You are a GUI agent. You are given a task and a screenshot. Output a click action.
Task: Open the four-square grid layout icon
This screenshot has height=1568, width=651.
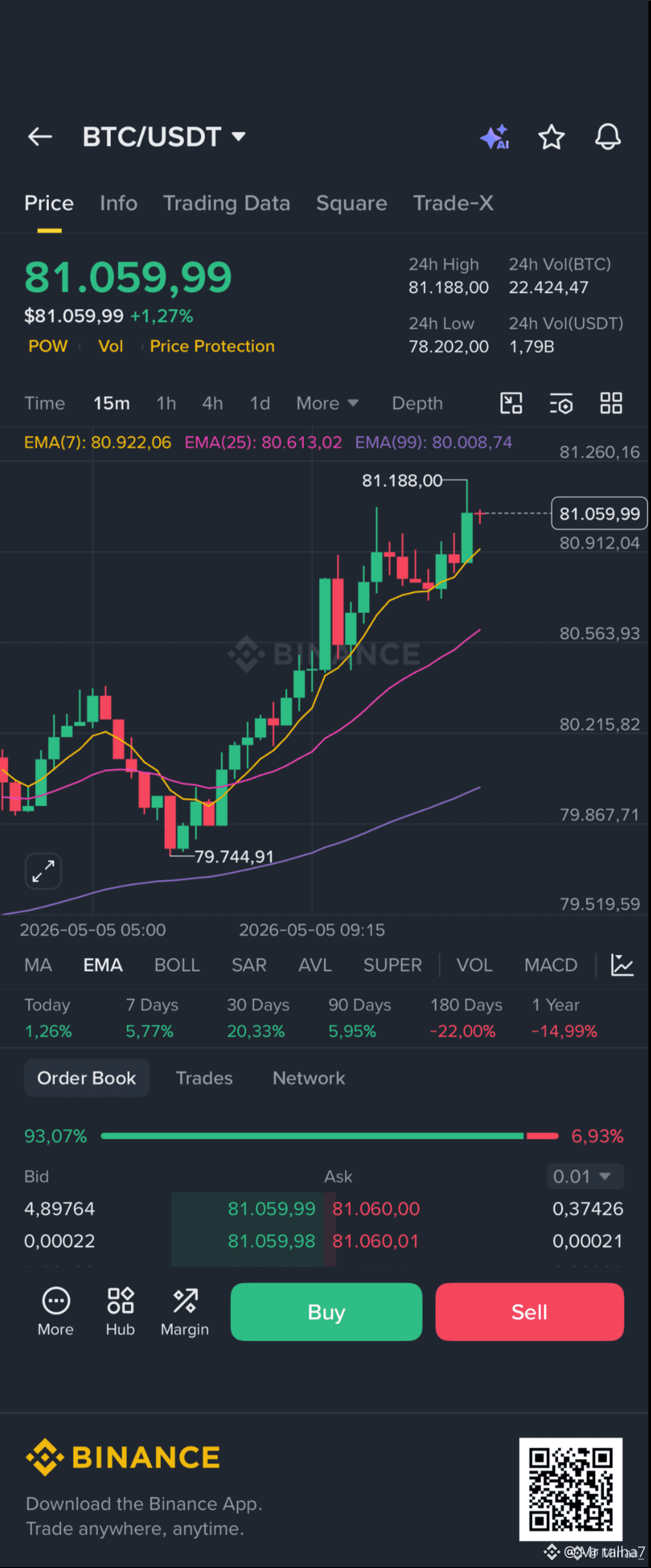(x=611, y=403)
